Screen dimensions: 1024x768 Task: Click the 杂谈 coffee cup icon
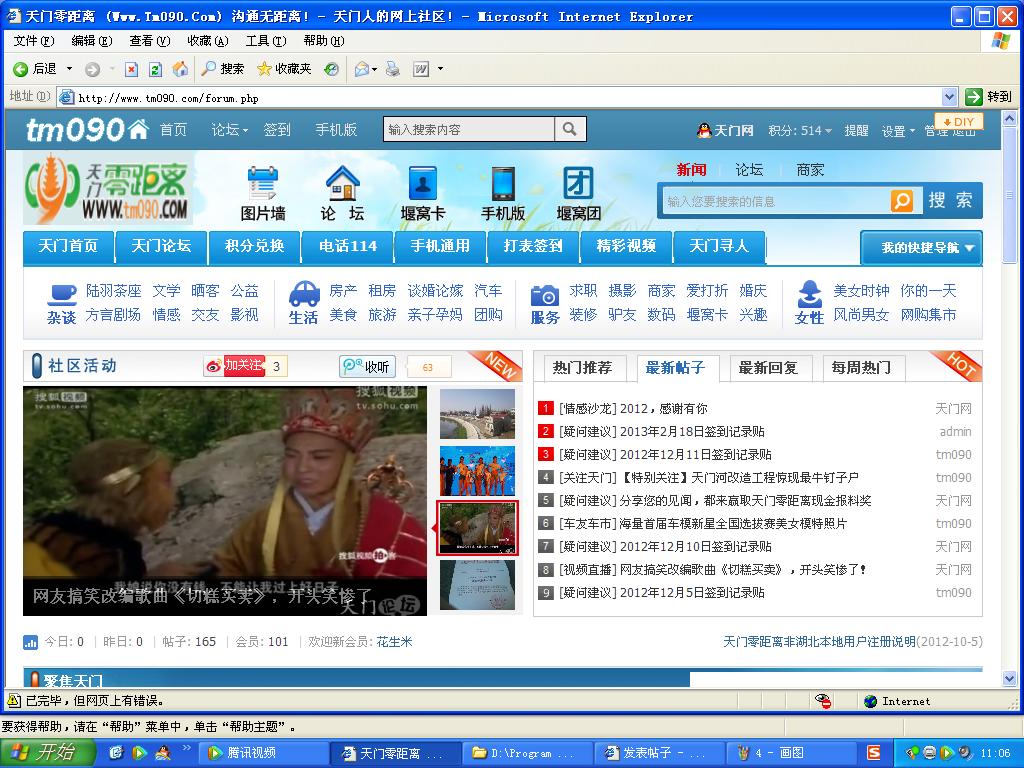pos(61,294)
